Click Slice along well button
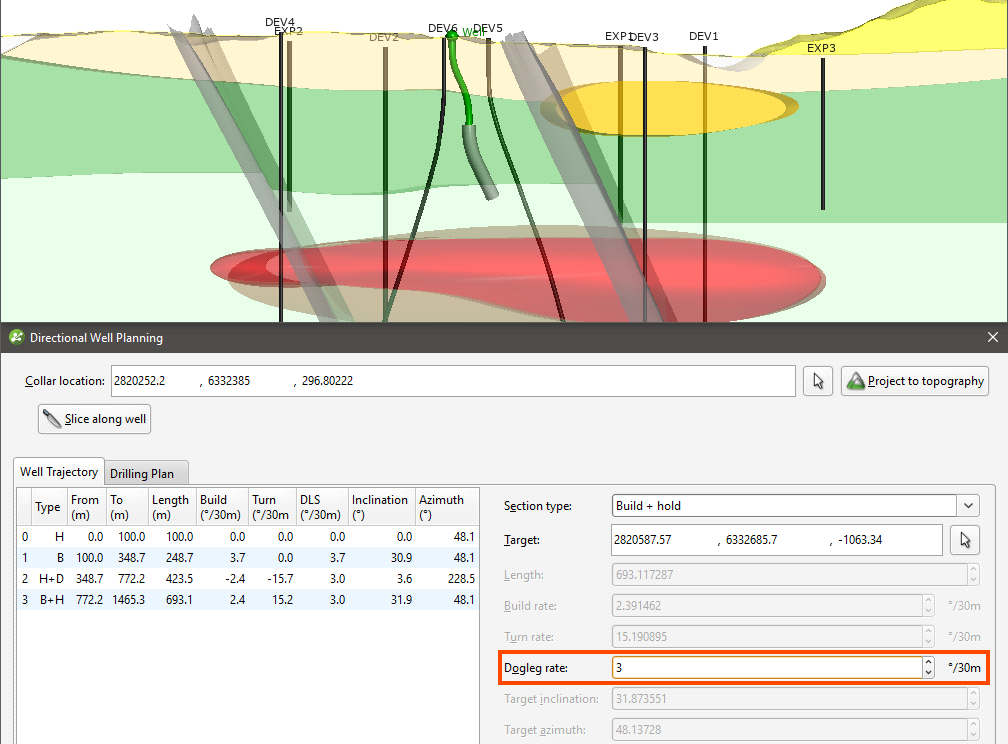This screenshot has width=1008, height=744. (95, 419)
